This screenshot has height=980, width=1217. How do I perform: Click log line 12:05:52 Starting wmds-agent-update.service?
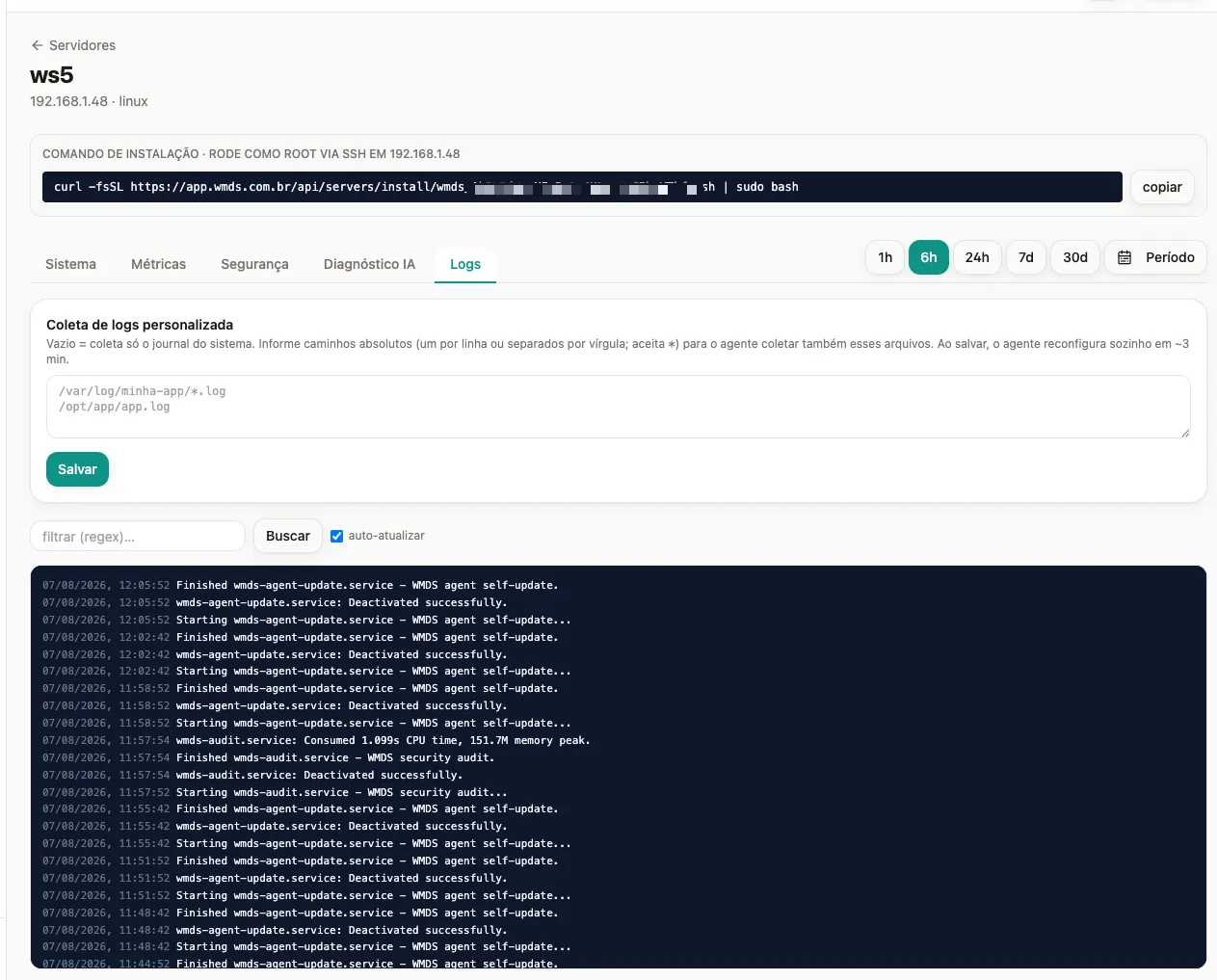[306, 620]
